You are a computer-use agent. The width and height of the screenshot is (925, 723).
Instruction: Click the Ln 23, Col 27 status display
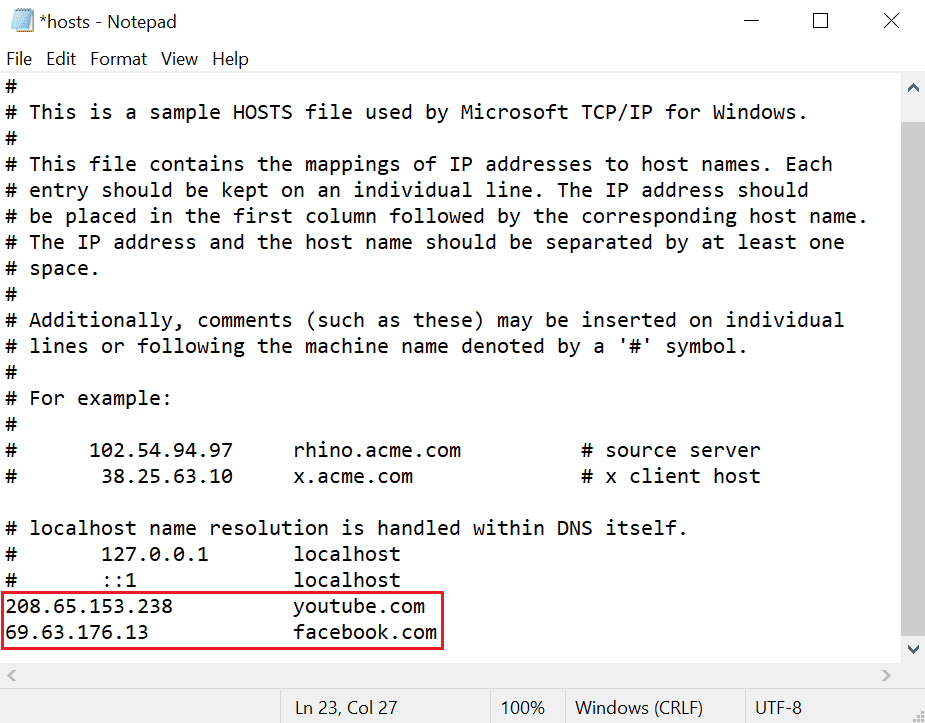(345, 707)
